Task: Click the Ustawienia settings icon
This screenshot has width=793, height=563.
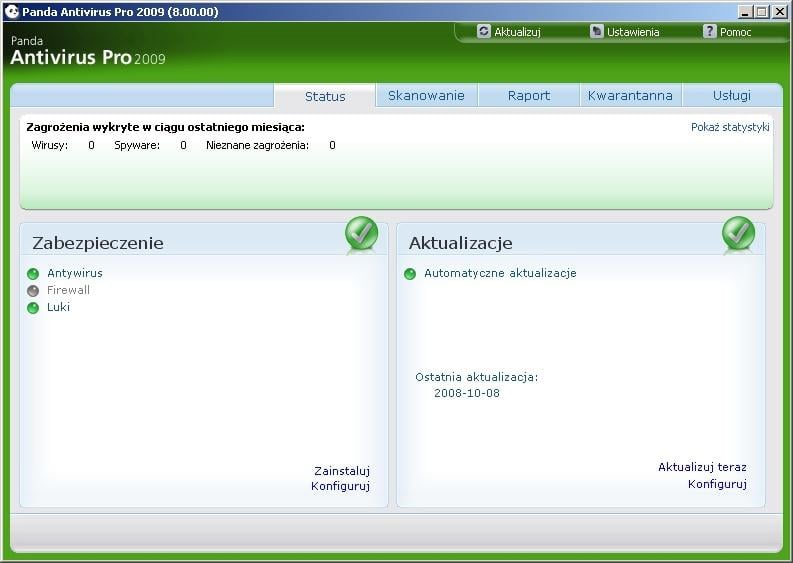Action: coord(597,31)
